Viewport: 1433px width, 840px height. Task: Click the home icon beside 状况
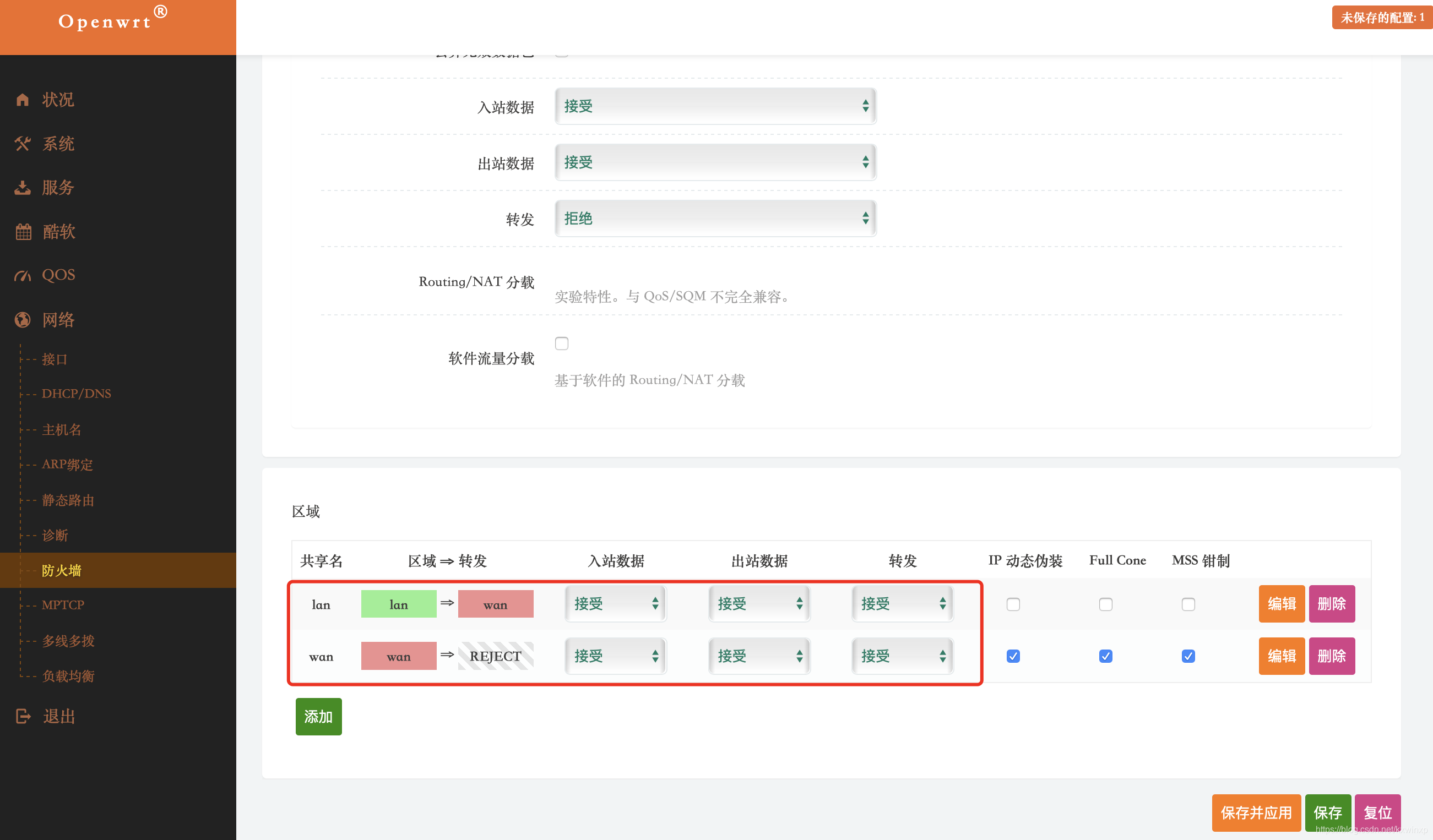pos(22,100)
